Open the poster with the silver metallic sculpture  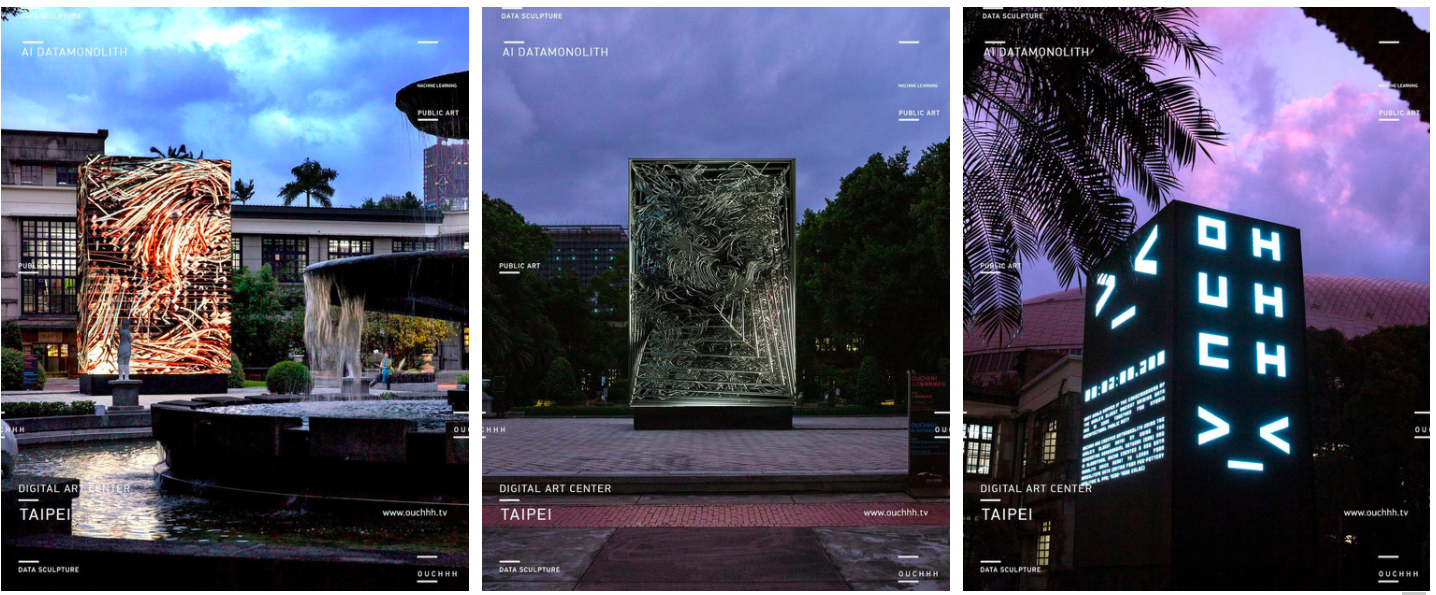coord(716,298)
